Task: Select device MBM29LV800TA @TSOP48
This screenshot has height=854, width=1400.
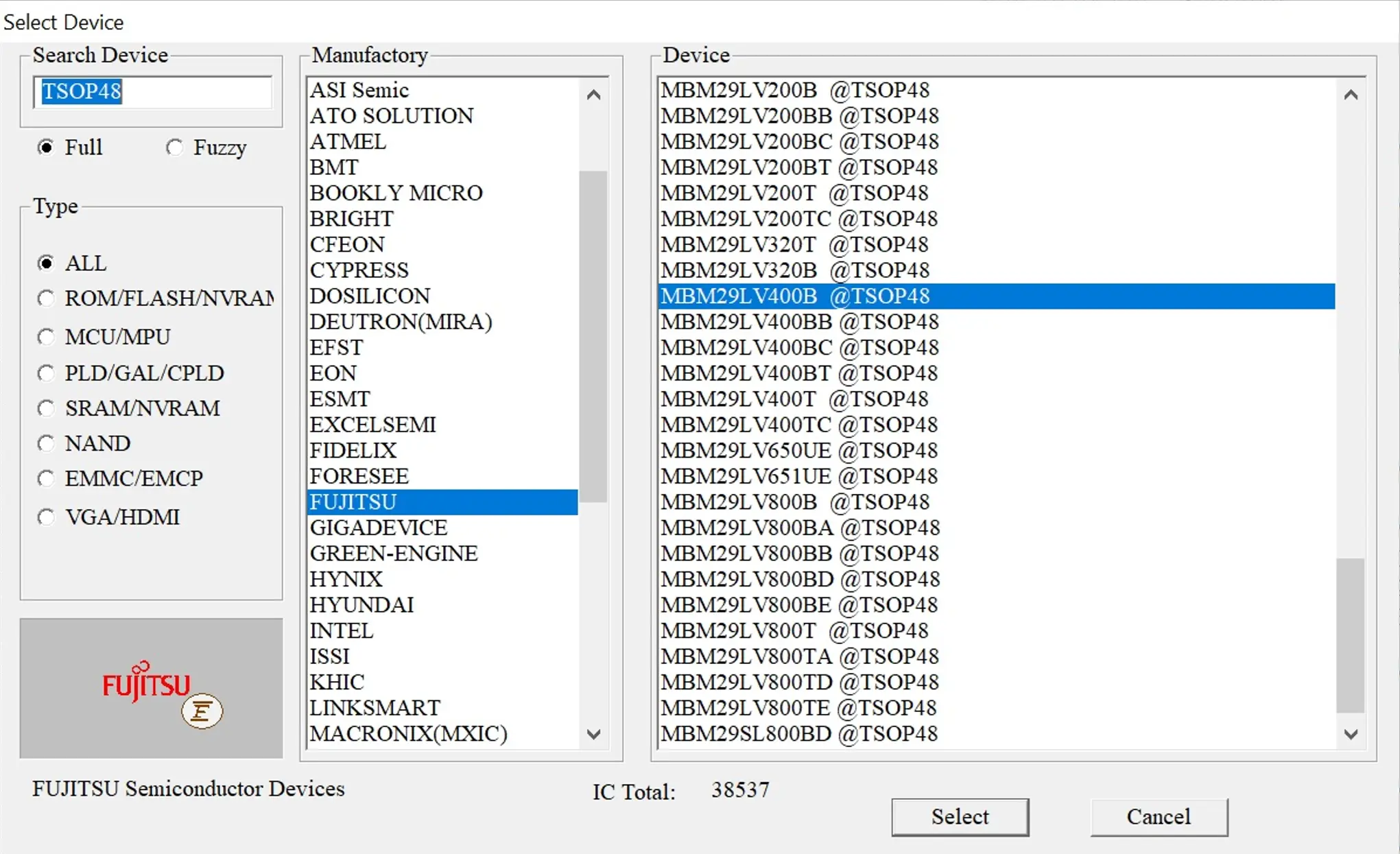Action: [996, 656]
